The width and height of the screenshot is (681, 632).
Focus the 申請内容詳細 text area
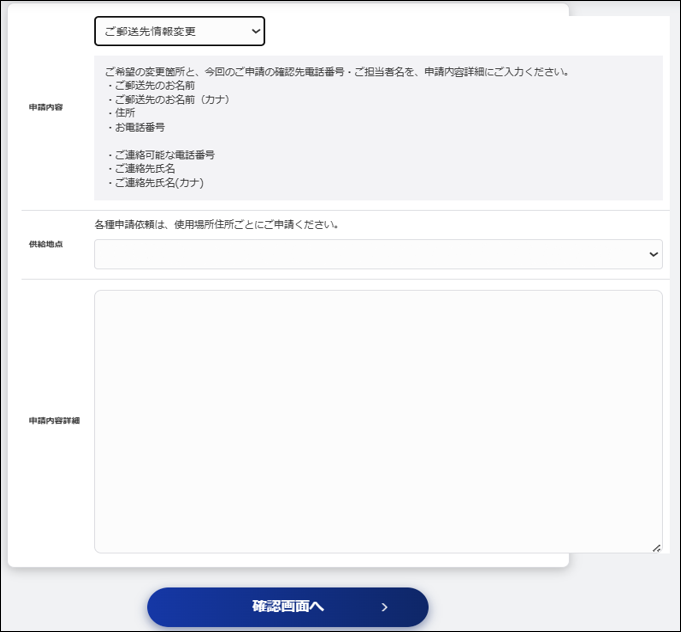point(378,422)
